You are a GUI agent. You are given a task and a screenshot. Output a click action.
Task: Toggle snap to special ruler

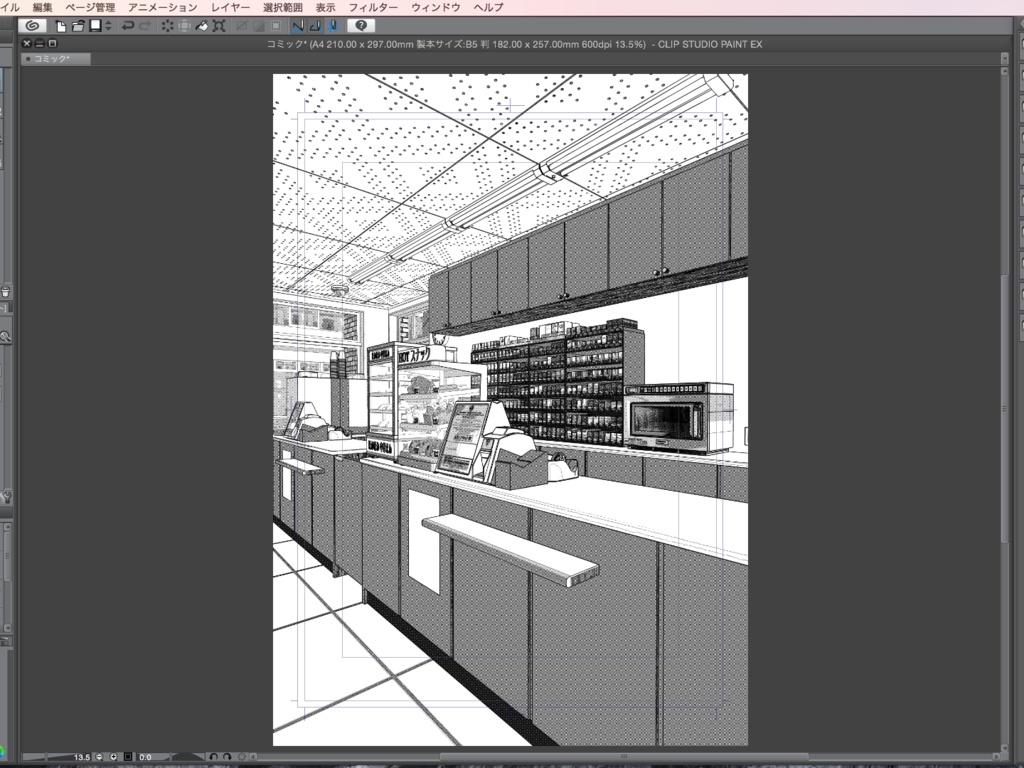tap(315, 25)
